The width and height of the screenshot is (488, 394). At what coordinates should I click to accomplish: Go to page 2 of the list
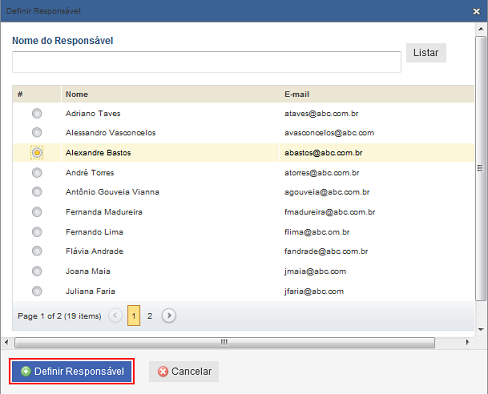click(x=150, y=316)
